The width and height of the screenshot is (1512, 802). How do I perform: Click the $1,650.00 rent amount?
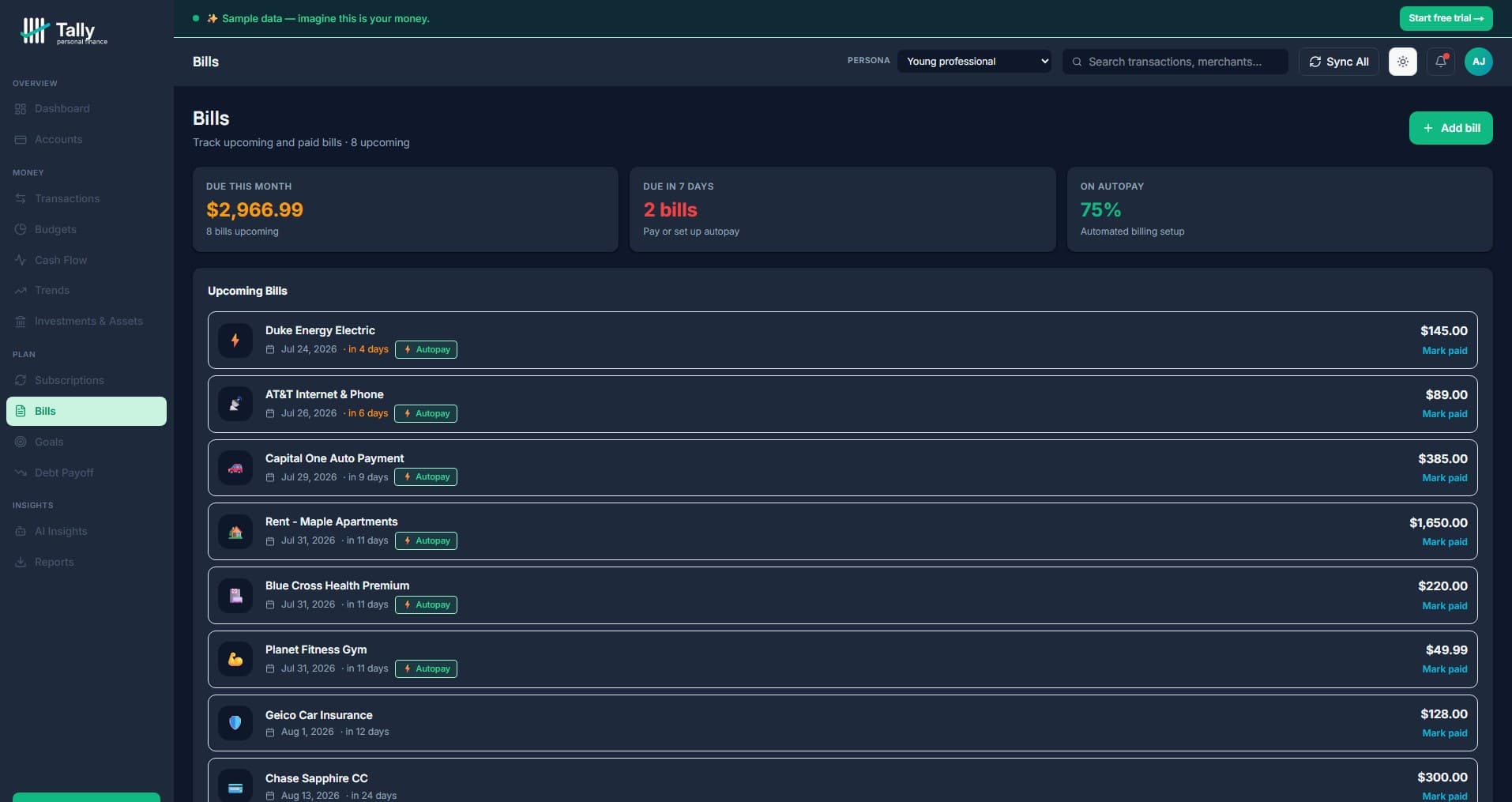[1438, 523]
